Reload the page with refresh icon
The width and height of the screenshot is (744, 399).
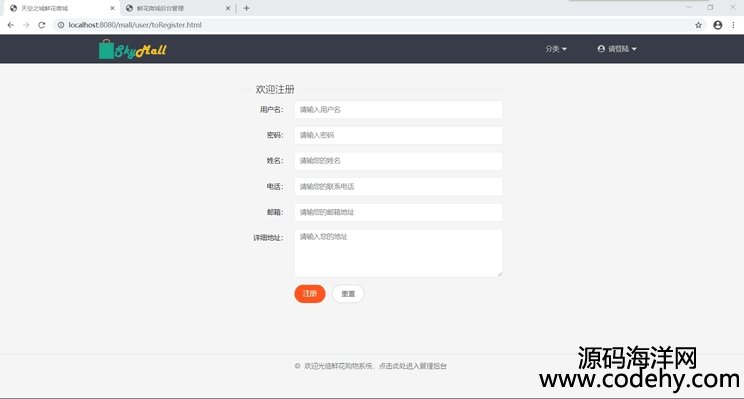[42, 25]
